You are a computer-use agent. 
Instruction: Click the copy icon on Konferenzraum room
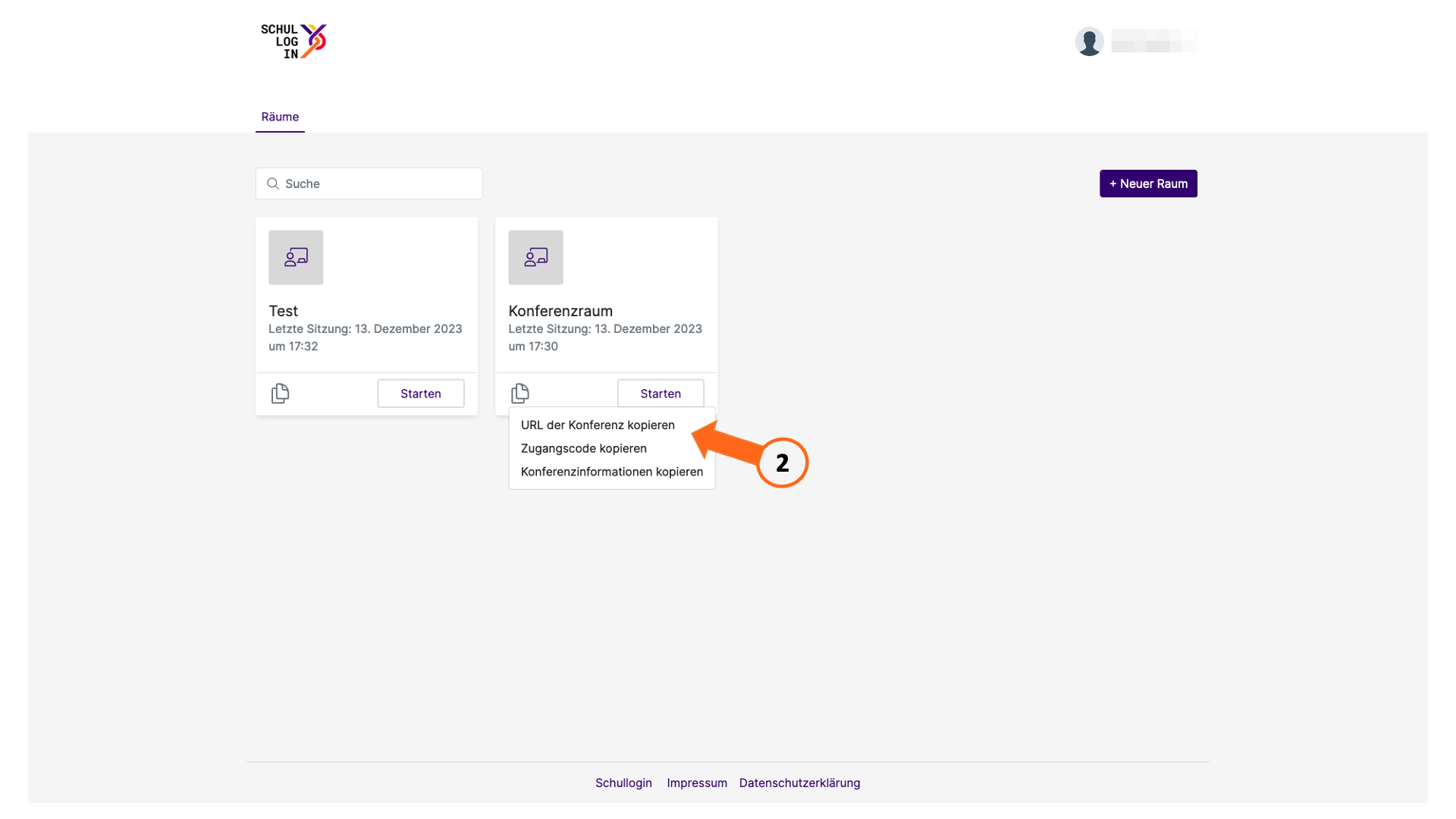519,394
